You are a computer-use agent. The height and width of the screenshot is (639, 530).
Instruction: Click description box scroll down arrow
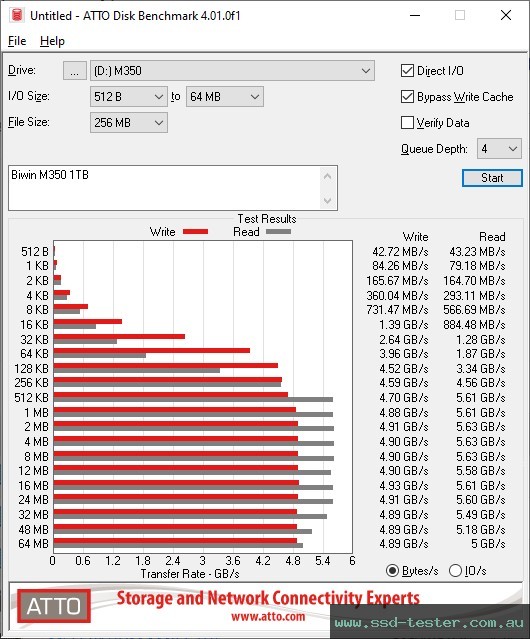[x=328, y=200]
